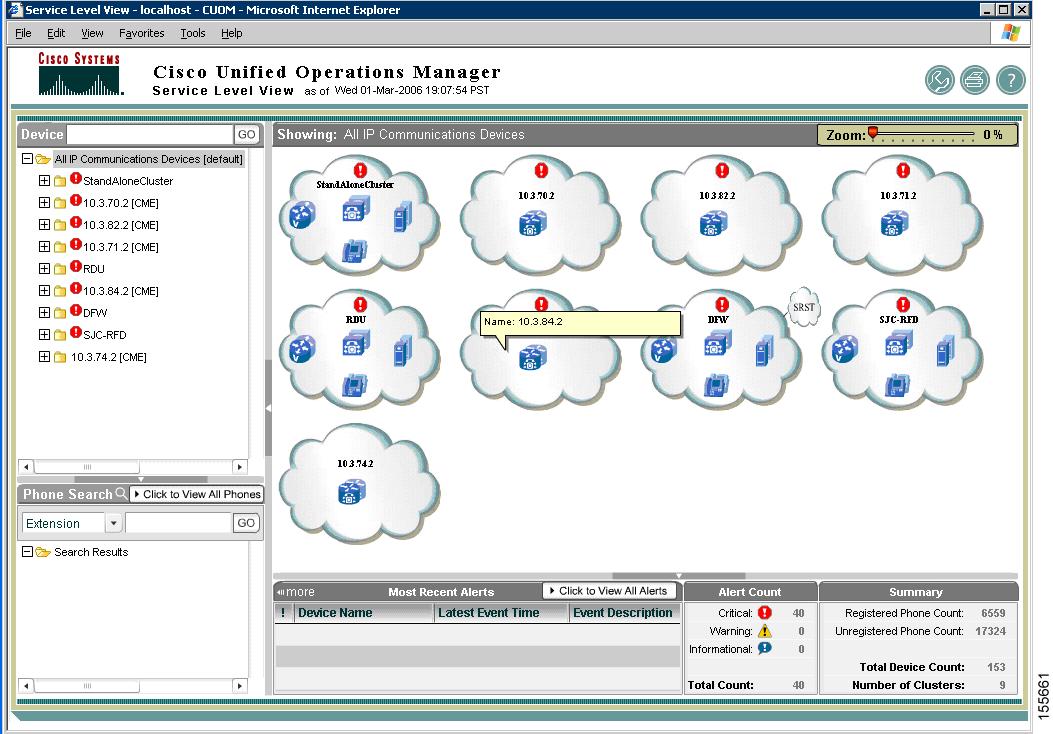1053x734 pixels.
Task: Adjust the Zoom slider handle
Action: click(872, 132)
